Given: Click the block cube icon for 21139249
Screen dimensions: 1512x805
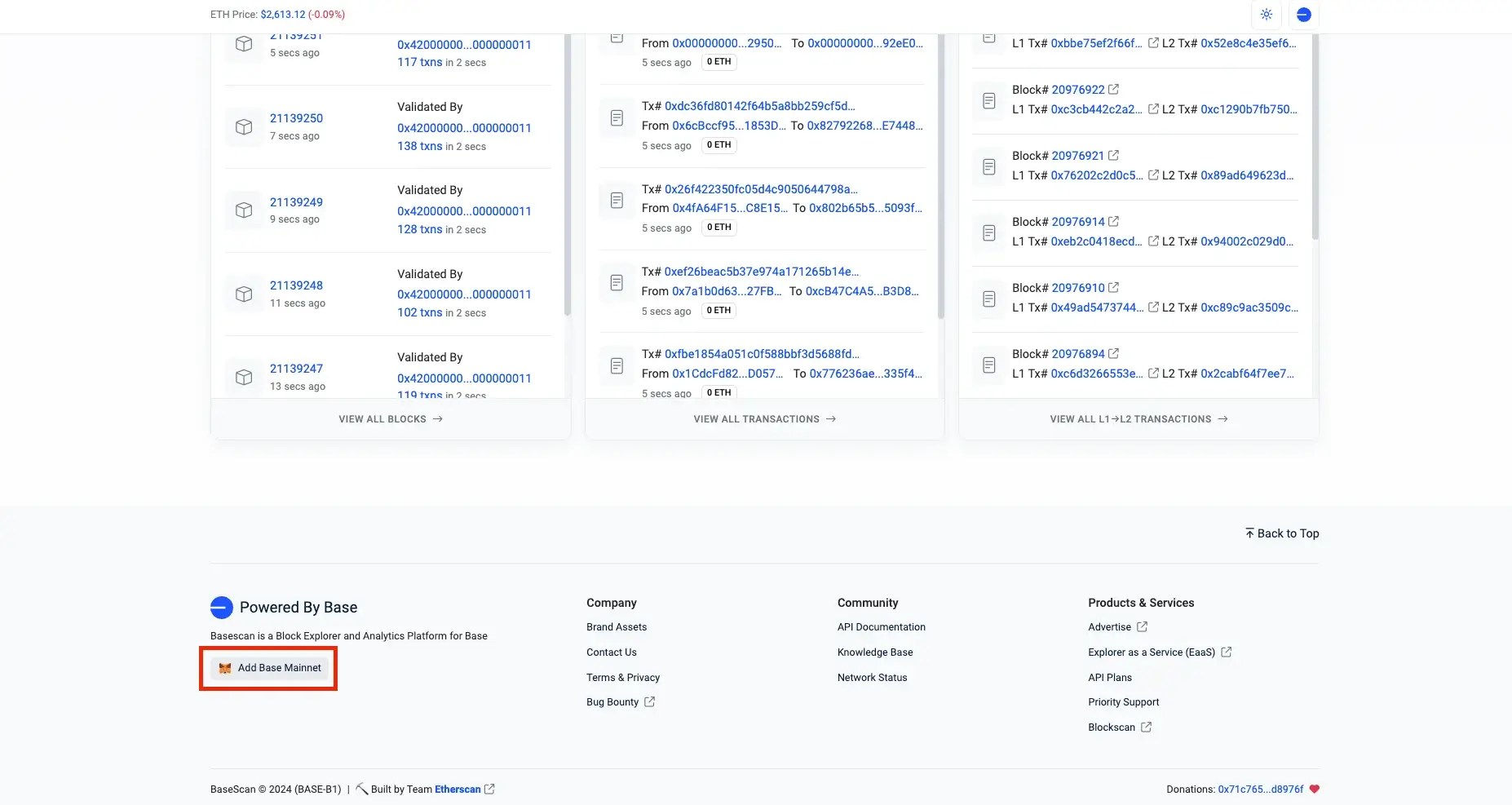Looking at the screenshot, I should pos(244,210).
